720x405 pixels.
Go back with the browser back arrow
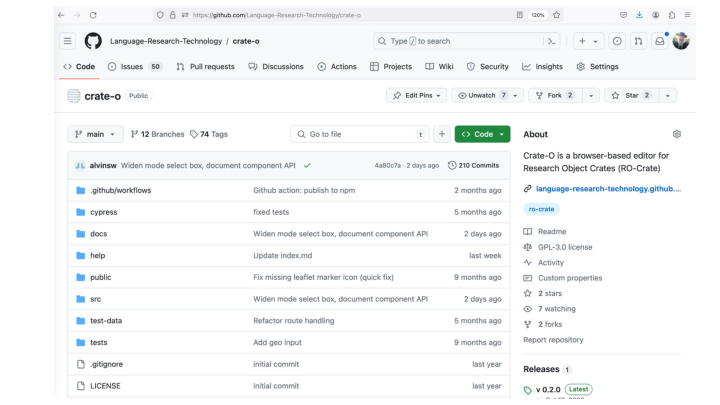(61, 15)
